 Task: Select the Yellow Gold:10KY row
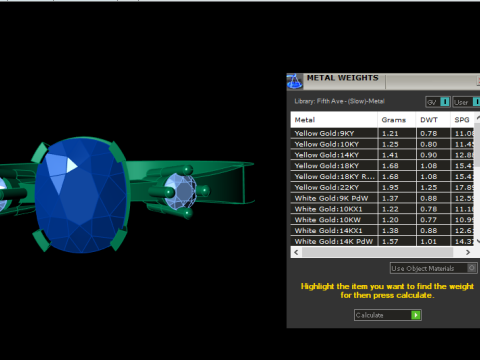[x=382, y=144]
